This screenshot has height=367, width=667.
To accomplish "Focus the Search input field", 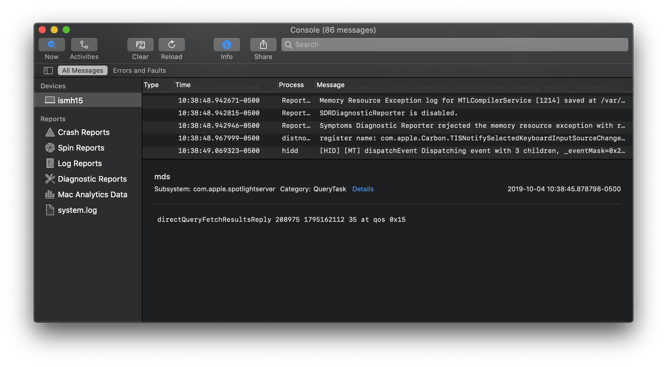I will (x=454, y=45).
